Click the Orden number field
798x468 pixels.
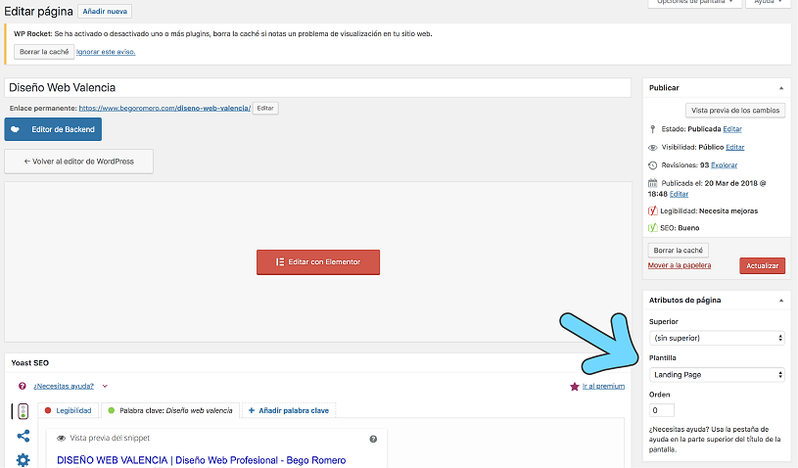(662, 410)
